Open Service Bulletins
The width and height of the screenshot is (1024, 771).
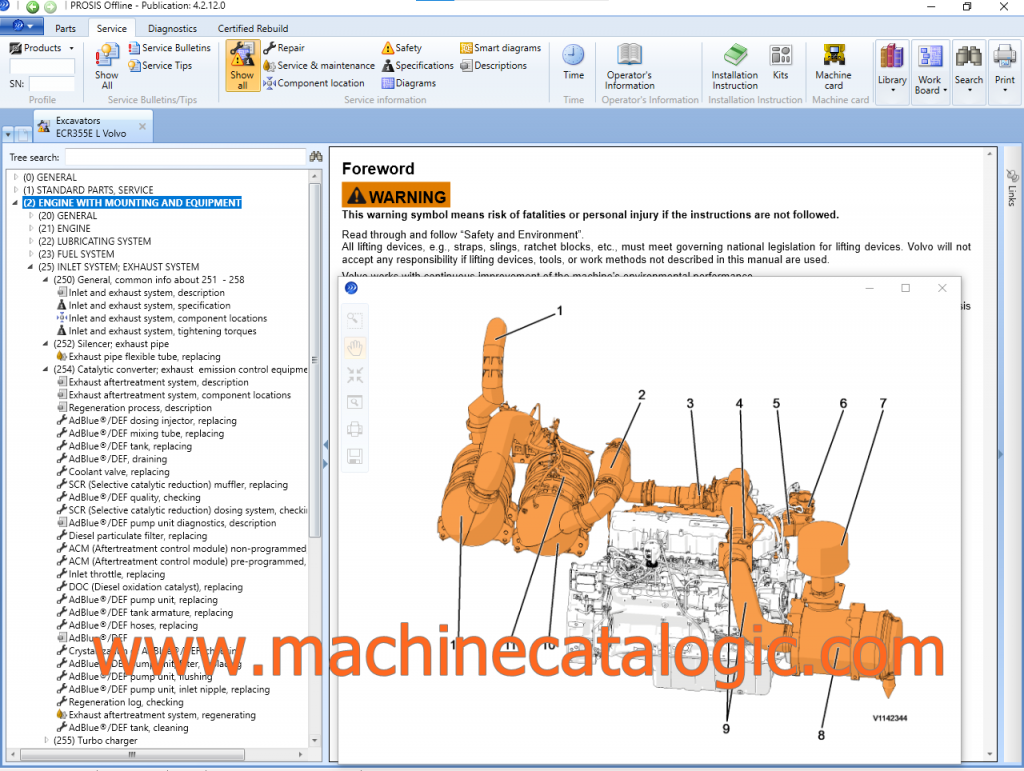click(x=170, y=47)
